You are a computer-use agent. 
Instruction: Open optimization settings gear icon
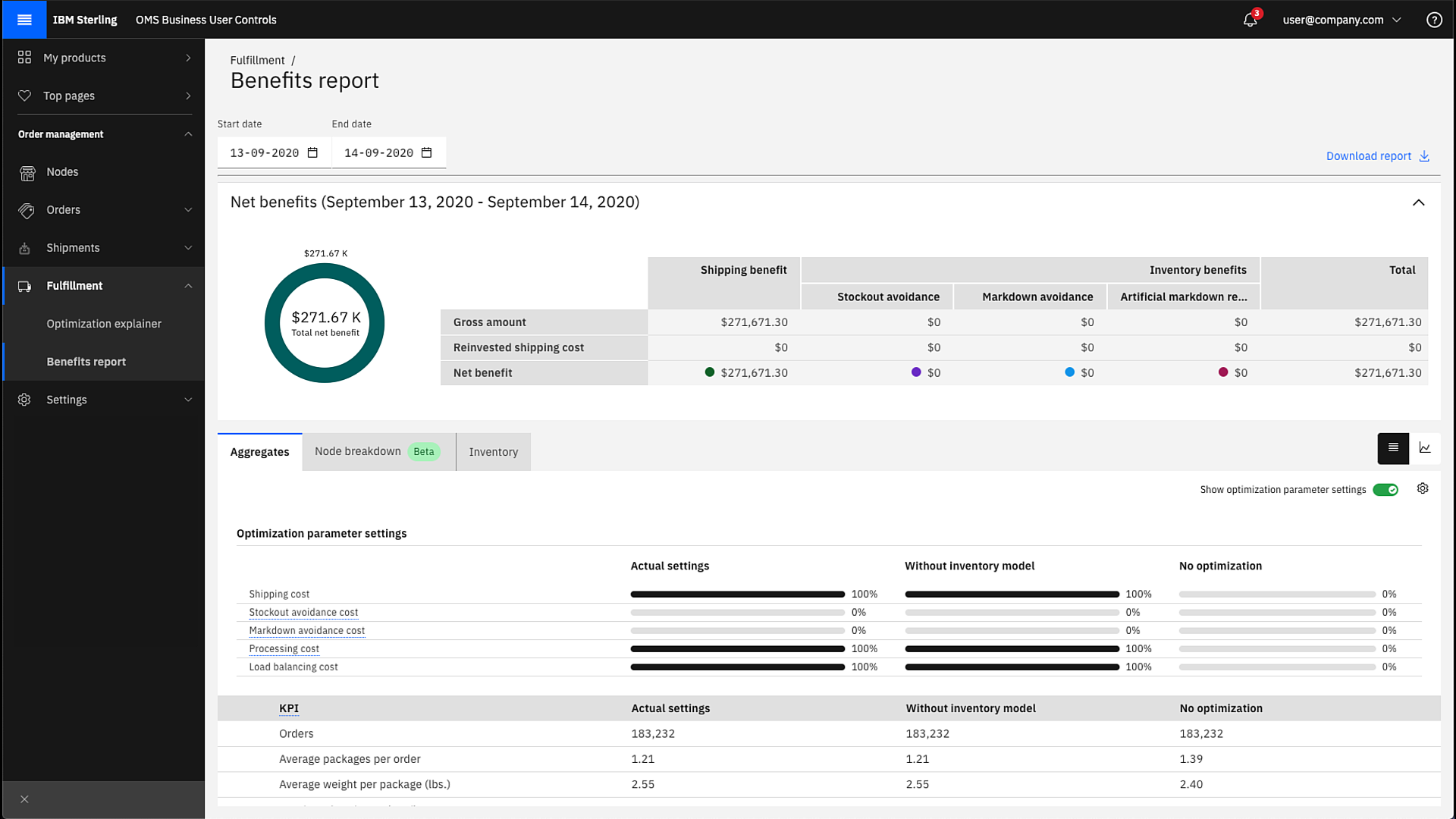click(1423, 489)
